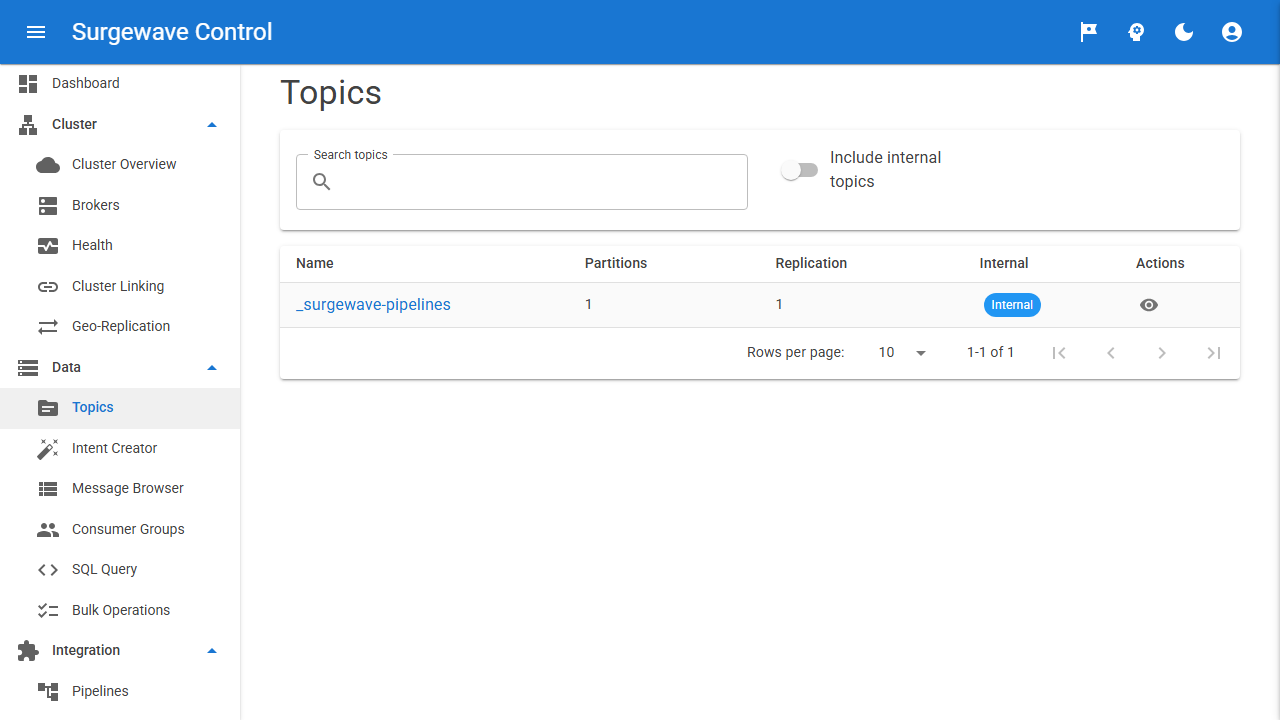
Task: Go to last page button
Action: click(x=1214, y=353)
